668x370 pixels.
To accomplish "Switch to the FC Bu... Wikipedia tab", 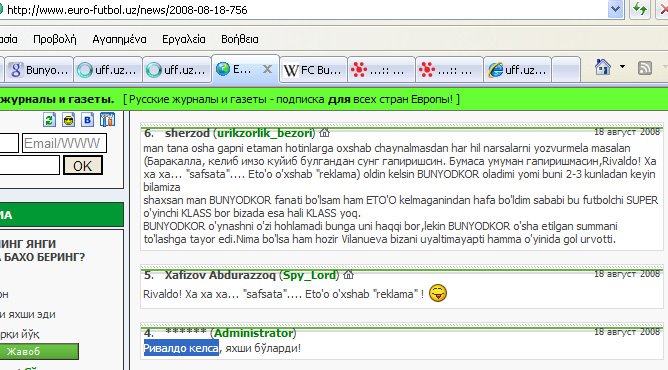I will (313, 69).
